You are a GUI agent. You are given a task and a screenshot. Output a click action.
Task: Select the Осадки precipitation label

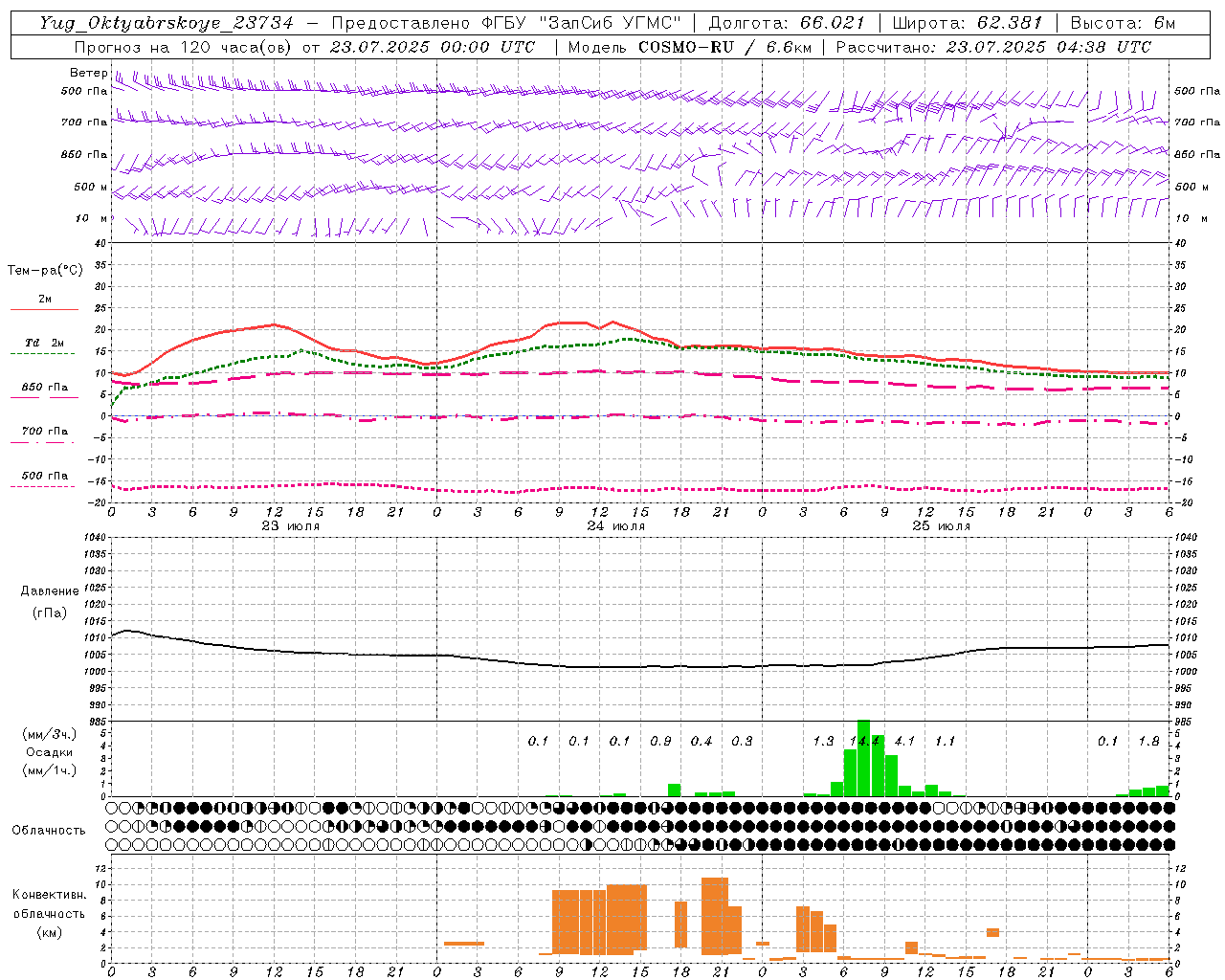(x=50, y=752)
